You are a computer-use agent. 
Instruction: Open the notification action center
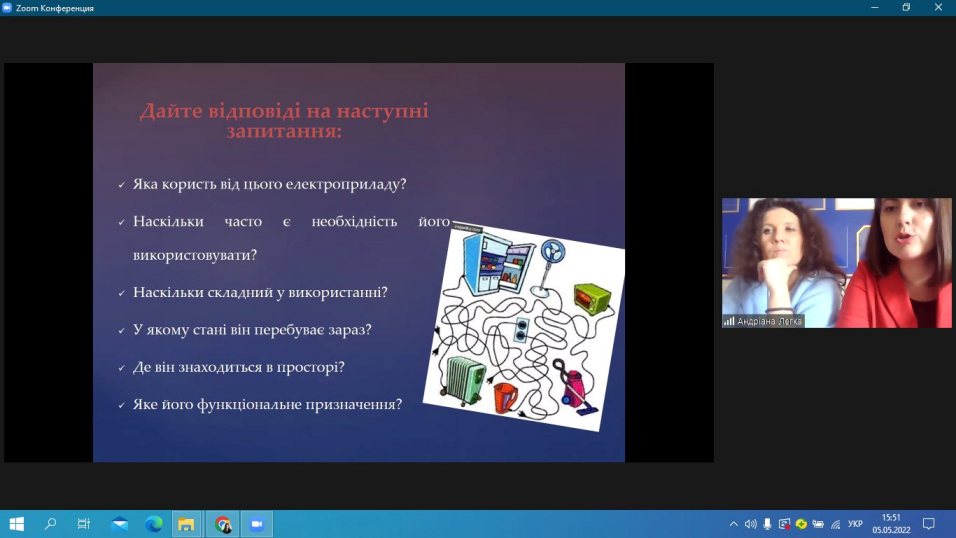[928, 524]
